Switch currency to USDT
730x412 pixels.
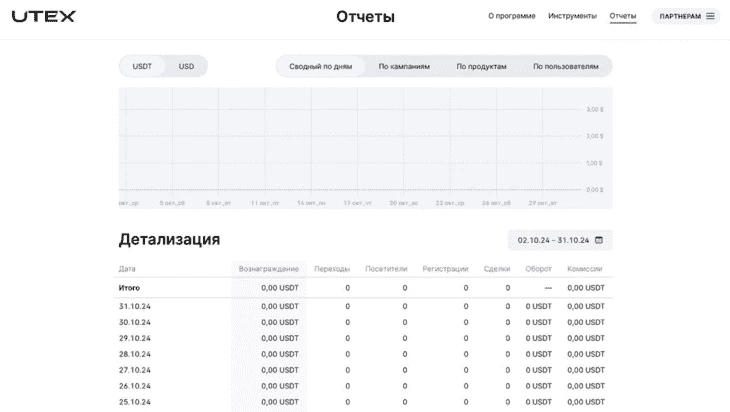142,66
